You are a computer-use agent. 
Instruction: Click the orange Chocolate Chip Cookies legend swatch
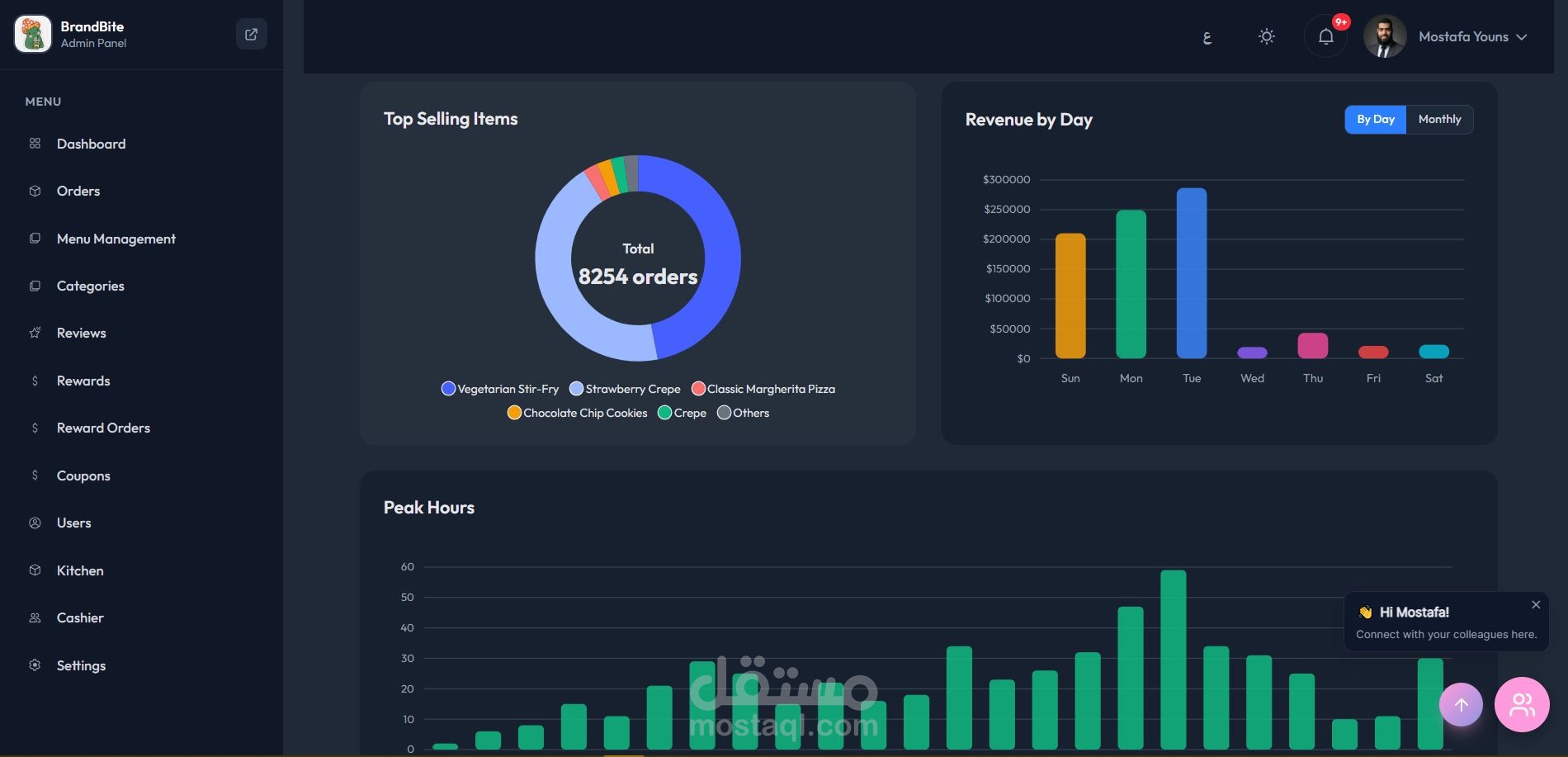[514, 413]
